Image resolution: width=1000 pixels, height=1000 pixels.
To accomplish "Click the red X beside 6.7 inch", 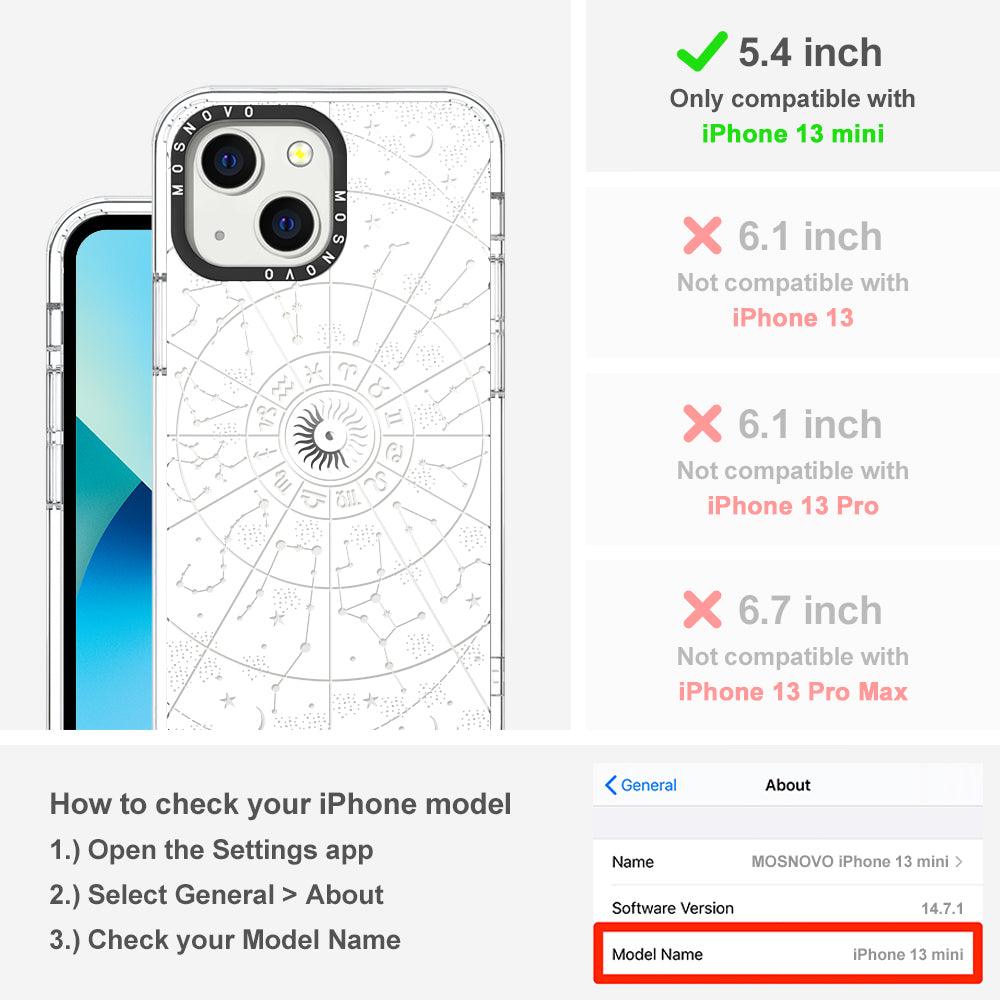I will (x=702, y=609).
